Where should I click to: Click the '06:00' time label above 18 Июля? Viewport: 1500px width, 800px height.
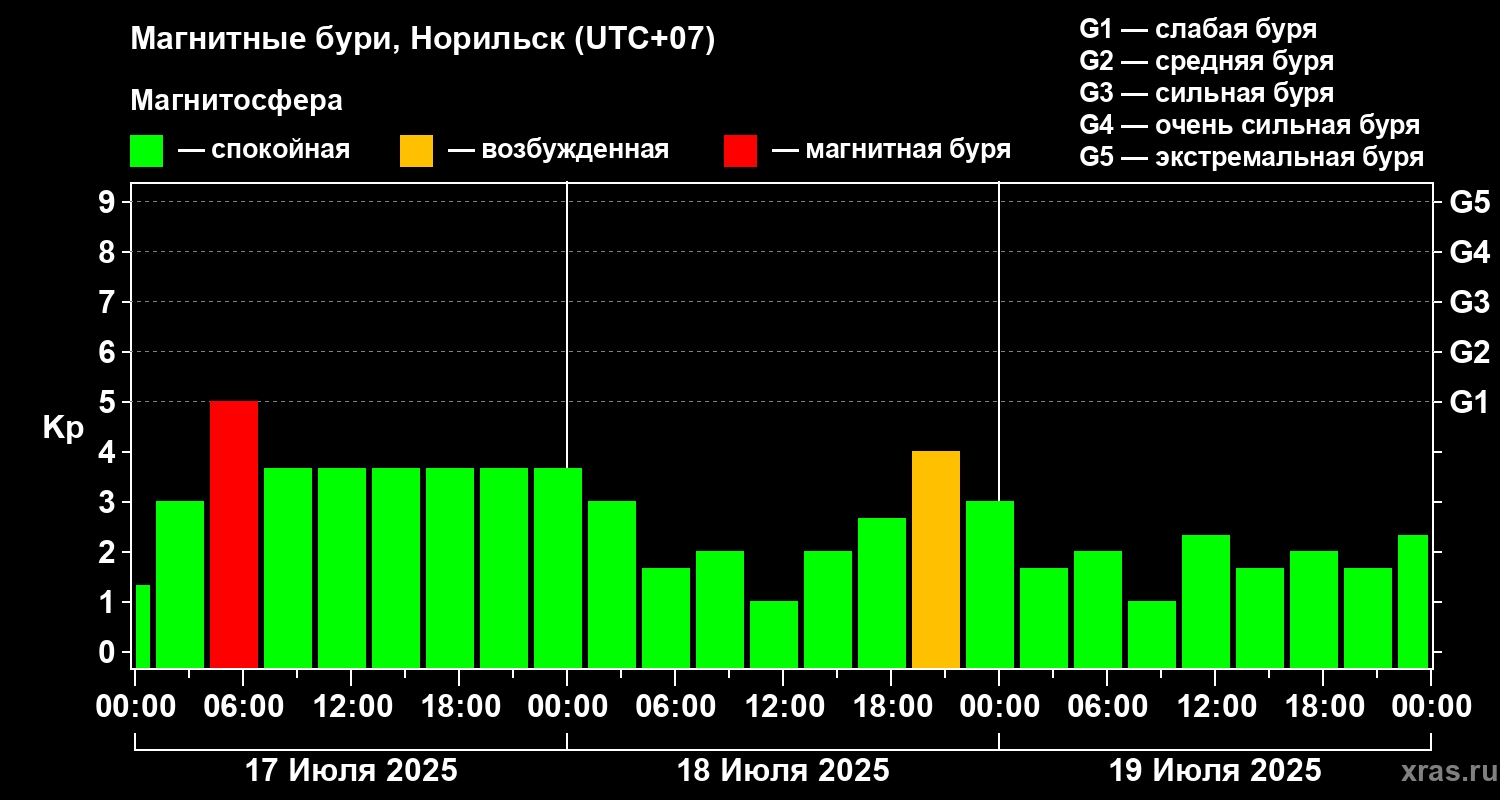point(675,707)
